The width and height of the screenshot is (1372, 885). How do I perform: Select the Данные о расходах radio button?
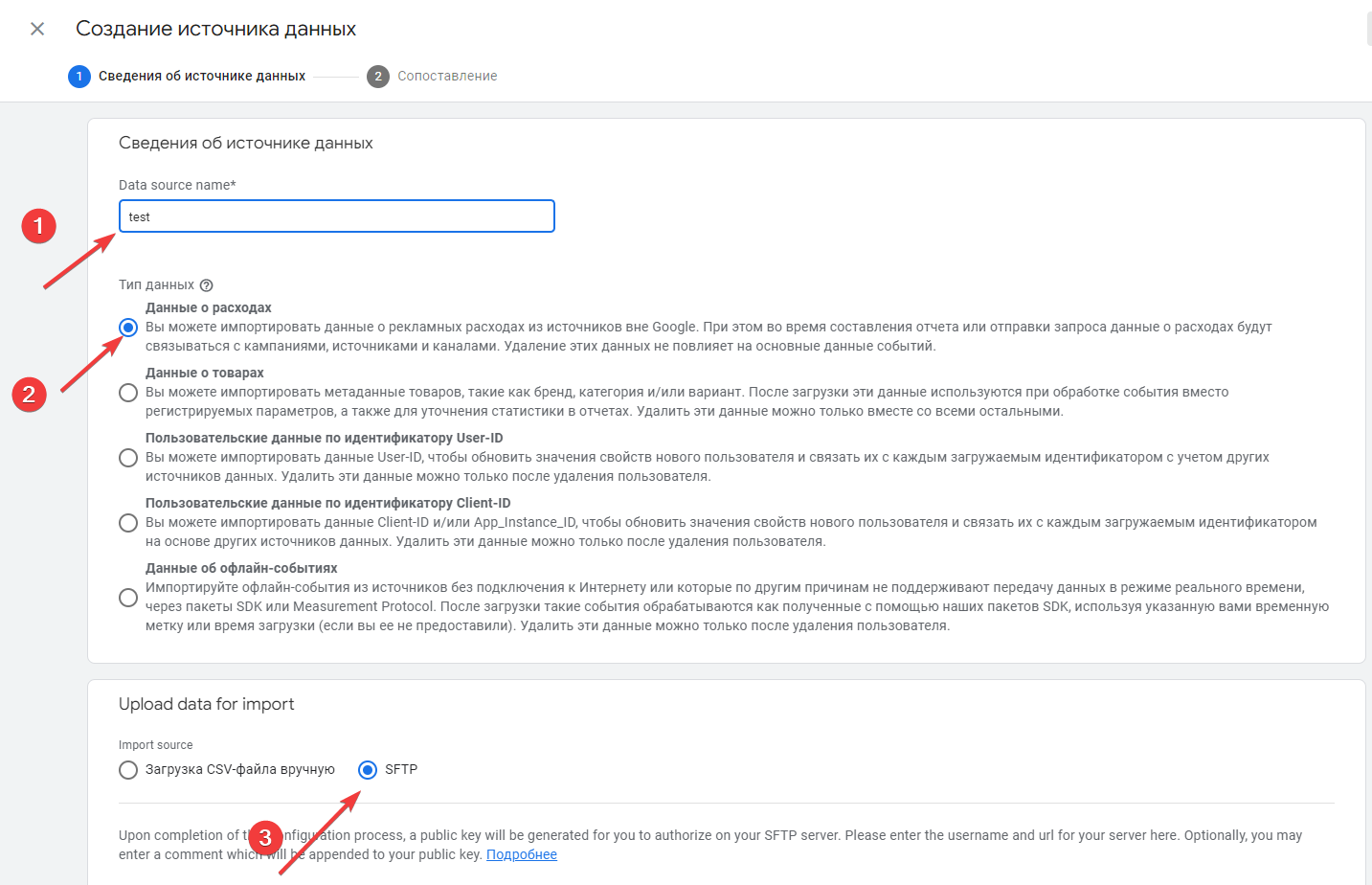(x=128, y=328)
